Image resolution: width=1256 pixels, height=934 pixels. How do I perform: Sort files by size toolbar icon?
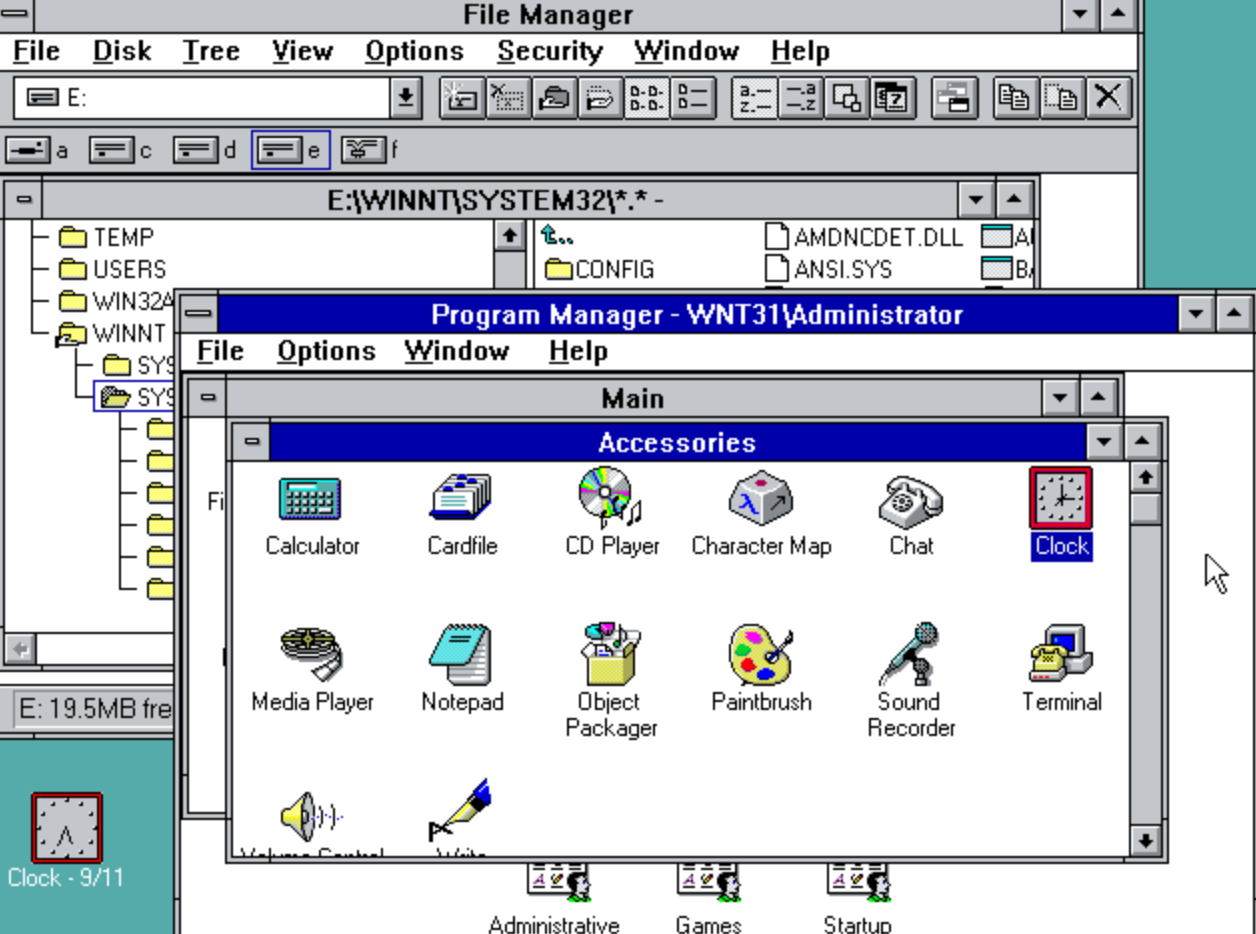click(845, 98)
